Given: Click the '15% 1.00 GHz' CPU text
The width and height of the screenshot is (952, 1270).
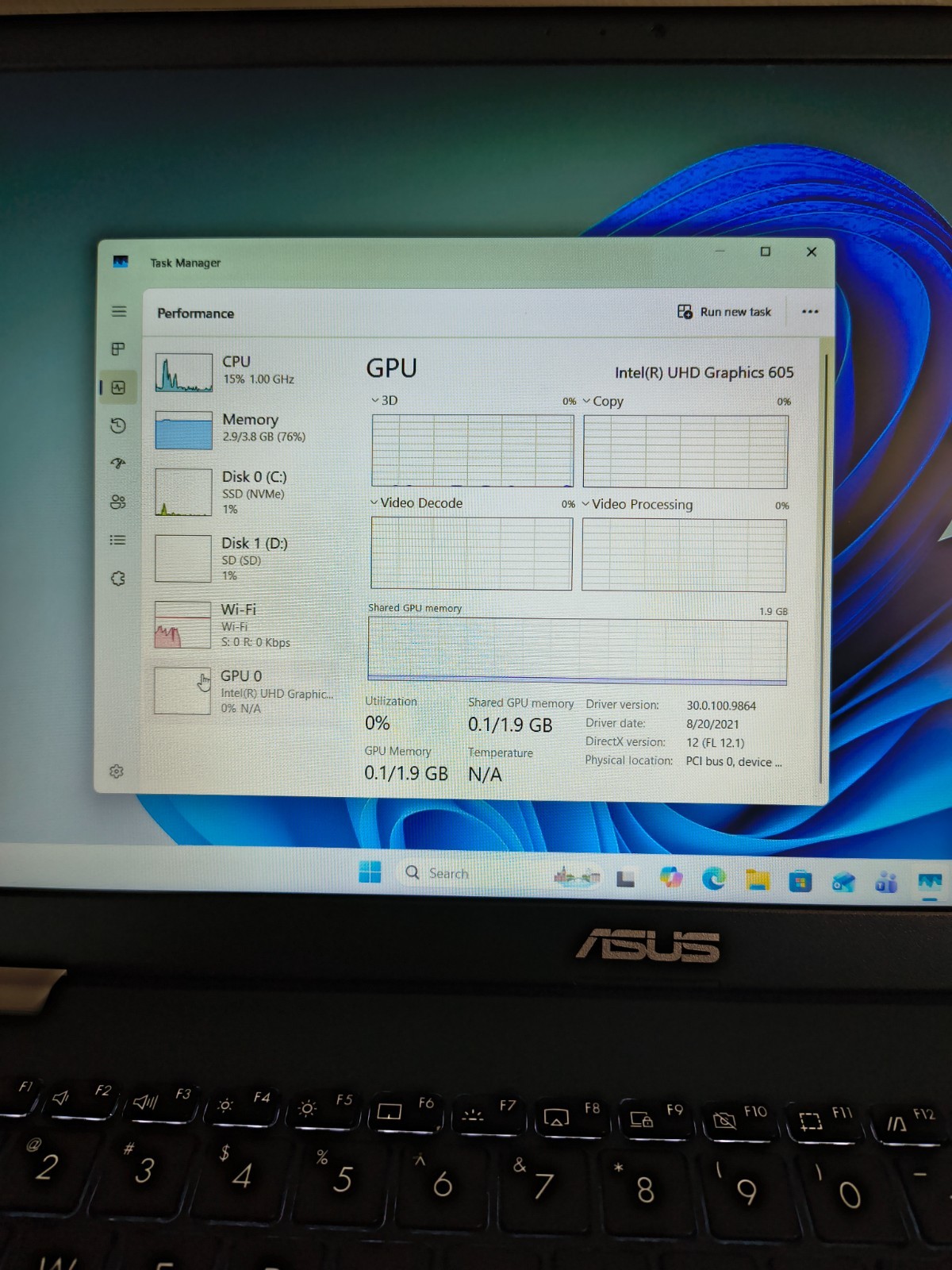Looking at the screenshot, I should [x=259, y=379].
